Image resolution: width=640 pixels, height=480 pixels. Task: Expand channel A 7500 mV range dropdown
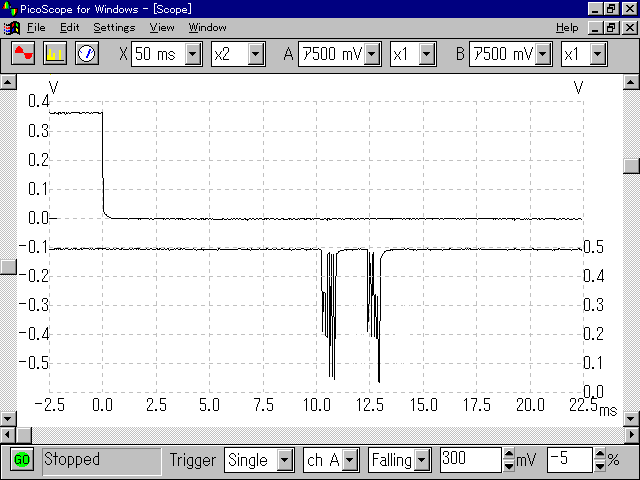(x=372, y=53)
